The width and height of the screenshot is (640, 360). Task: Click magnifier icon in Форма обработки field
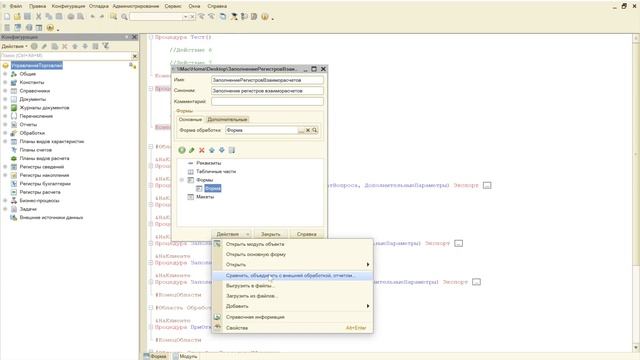click(x=315, y=130)
